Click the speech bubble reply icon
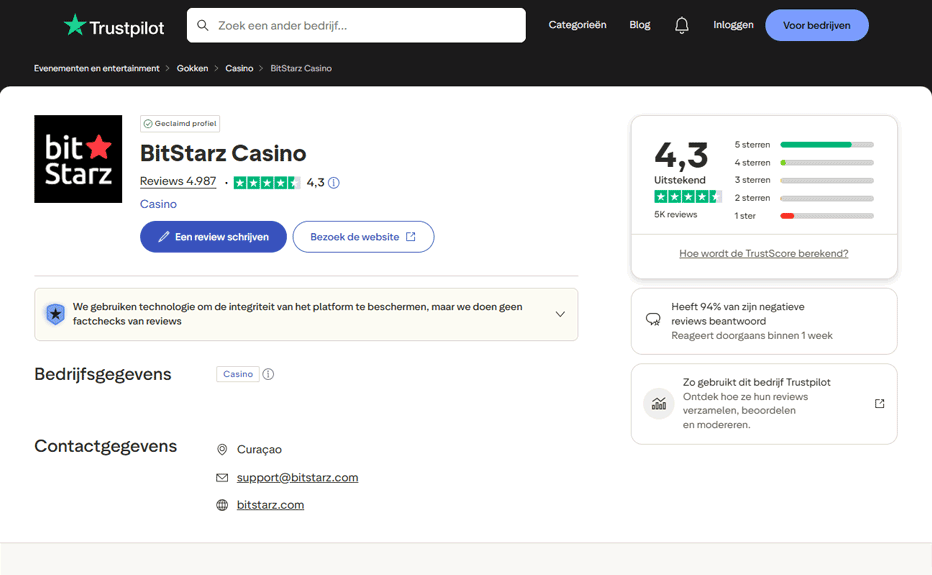The height and width of the screenshot is (575, 932). [x=653, y=320]
